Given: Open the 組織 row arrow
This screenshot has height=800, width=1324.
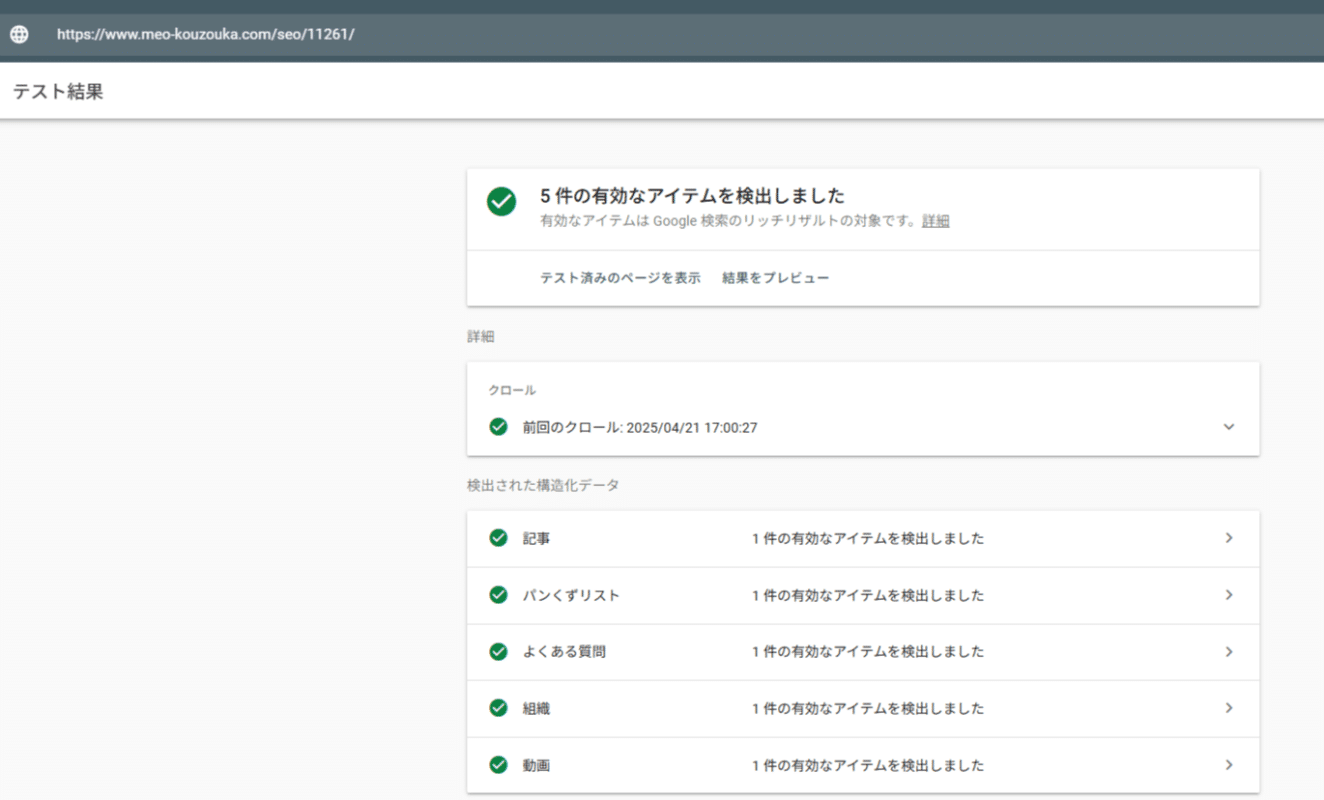Looking at the screenshot, I should coord(1229,708).
